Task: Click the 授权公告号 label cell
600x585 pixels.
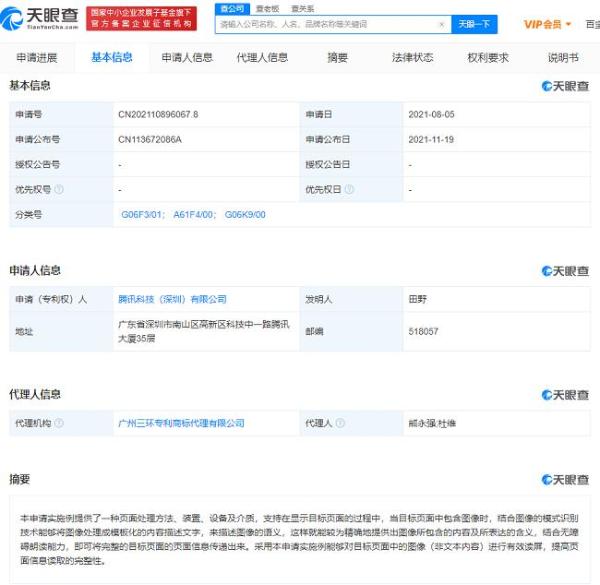Action: 61,165
